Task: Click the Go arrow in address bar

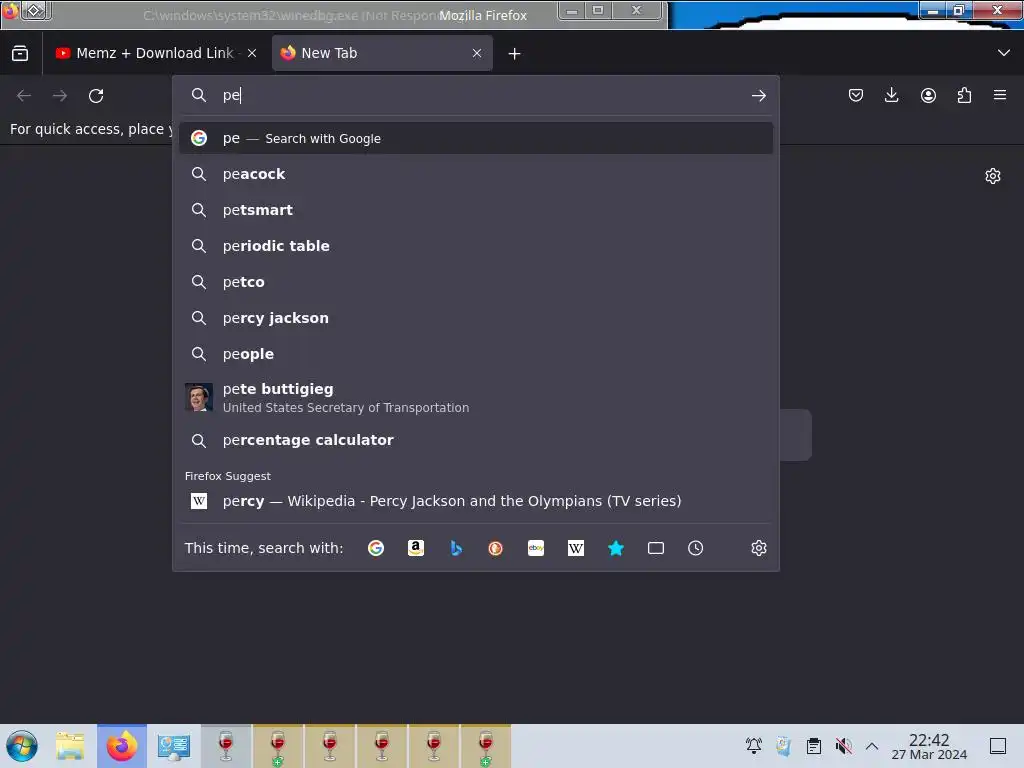Action: 758,96
